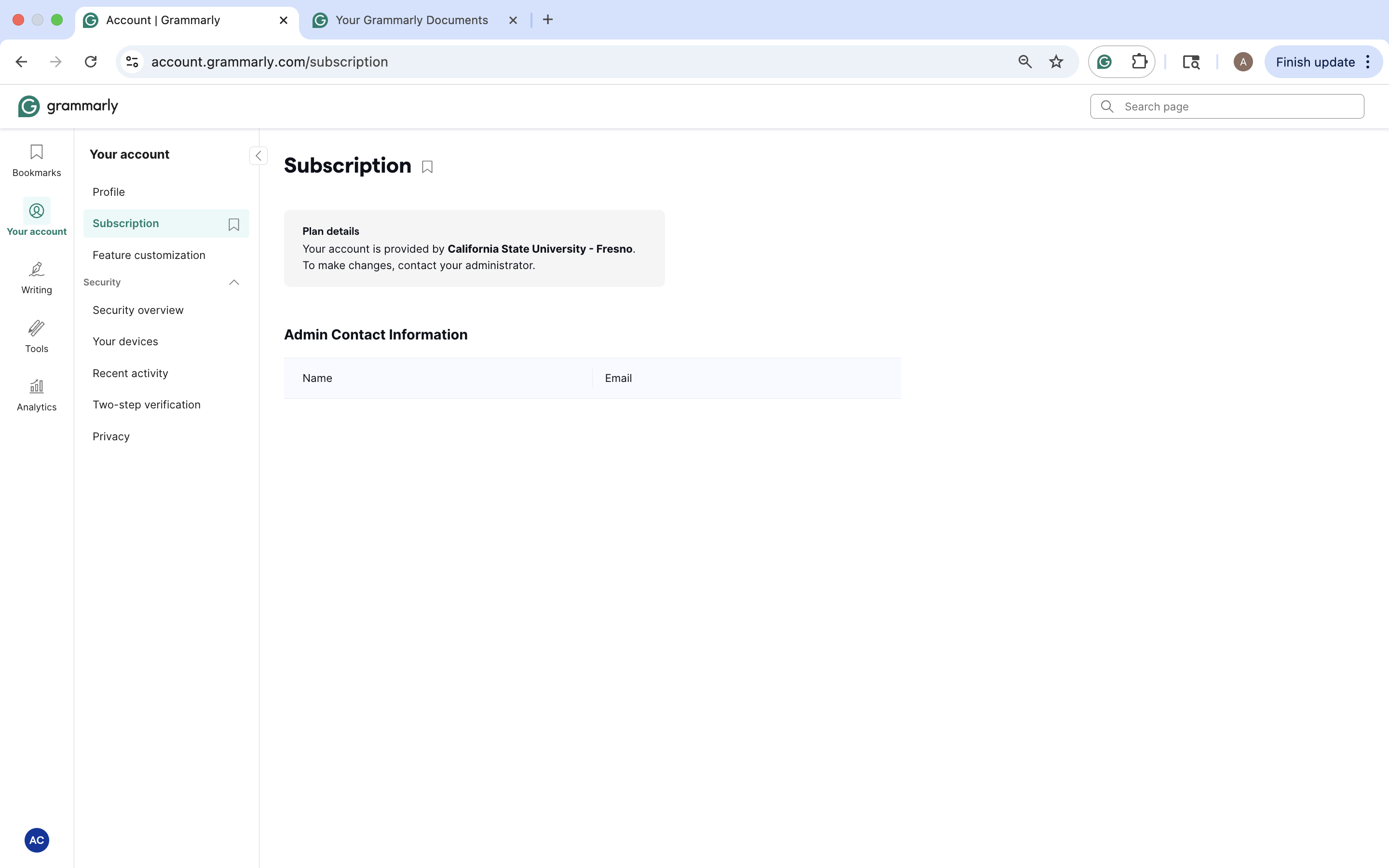Viewport: 1389px width, 868px height.
Task: Open the browser profile avatar
Action: tap(1241, 61)
